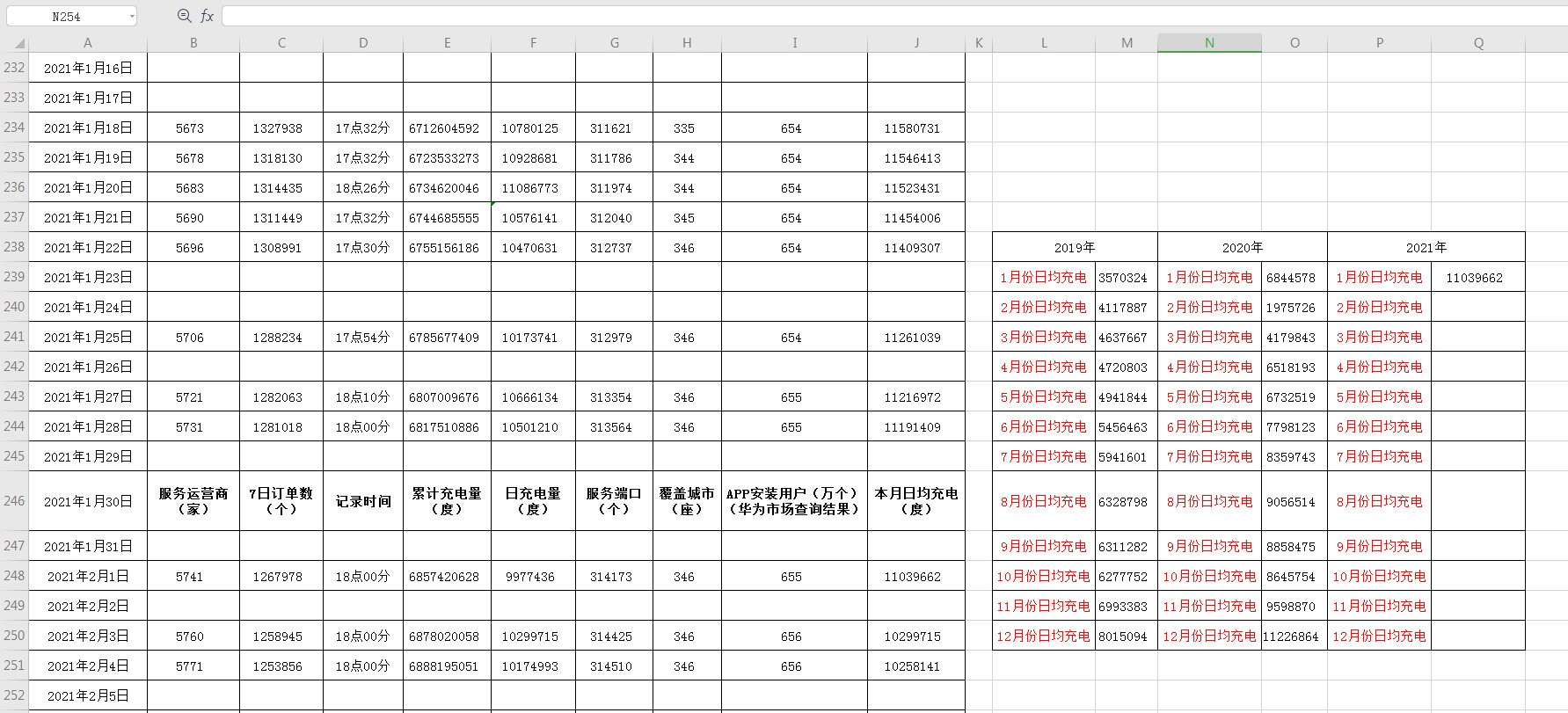The width and height of the screenshot is (1568, 713).
Task: Click the value 1281018
Action: point(278,427)
